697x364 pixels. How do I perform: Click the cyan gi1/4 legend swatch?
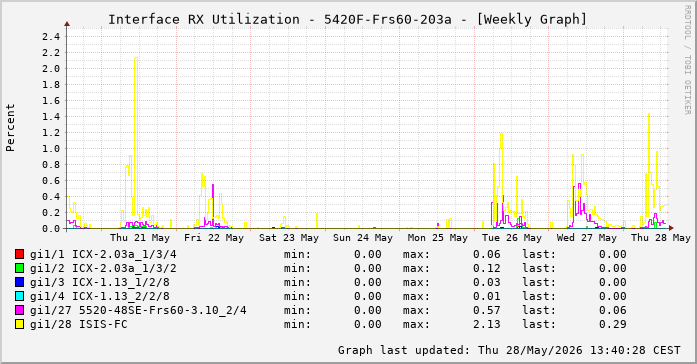click(x=19, y=296)
